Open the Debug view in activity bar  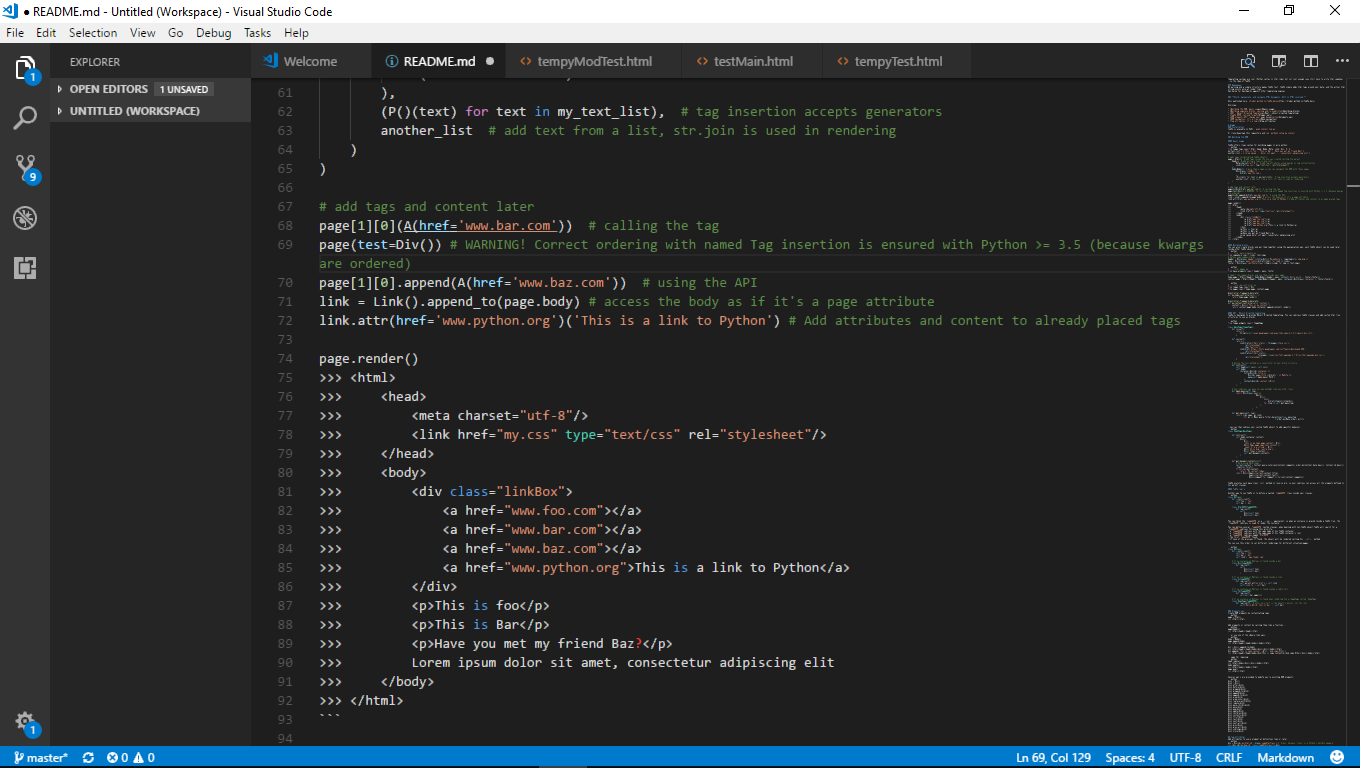click(x=25, y=218)
